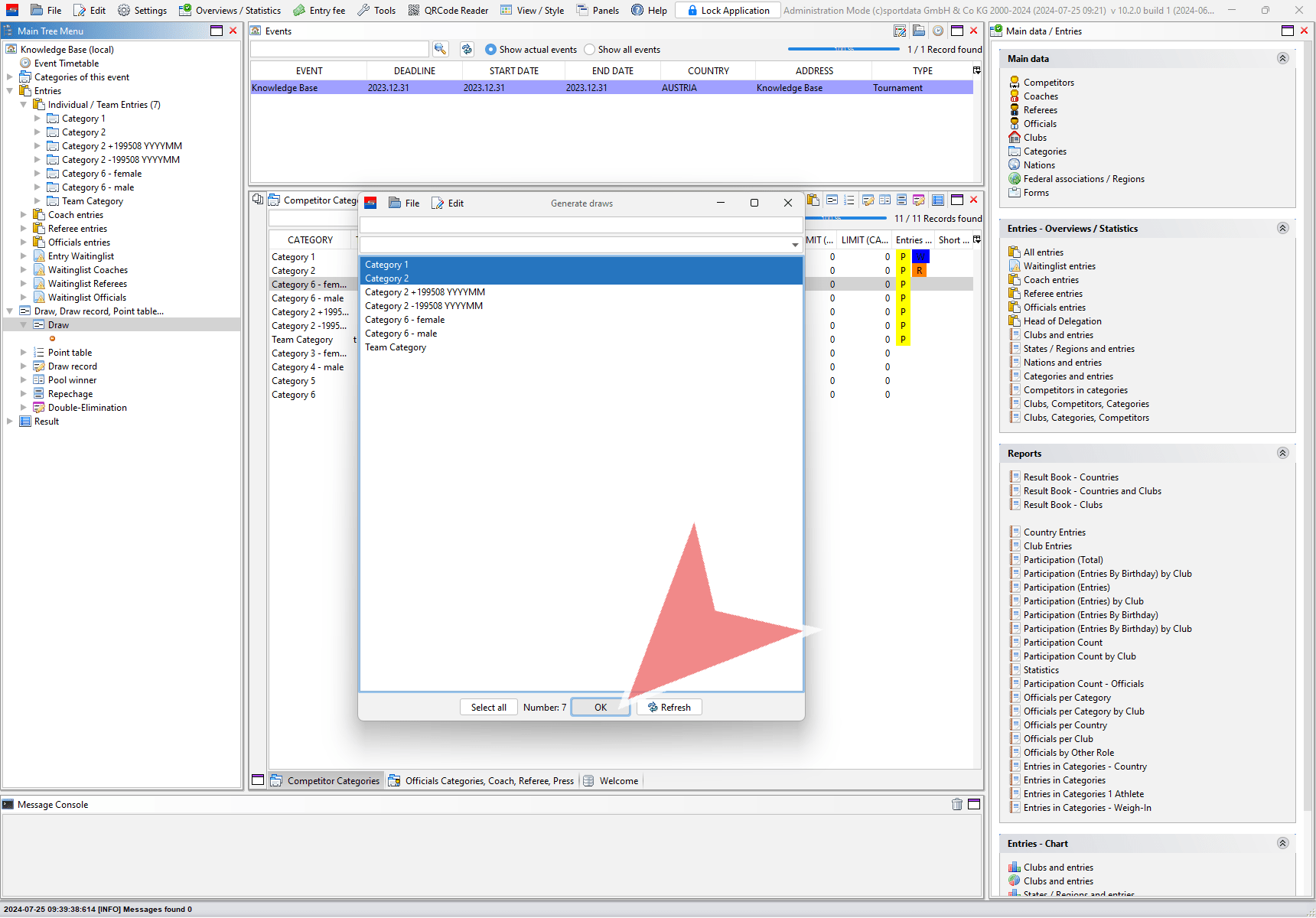Click the numbered list icon in category toolbar
Screen dimensions: 1316x918
click(849, 200)
